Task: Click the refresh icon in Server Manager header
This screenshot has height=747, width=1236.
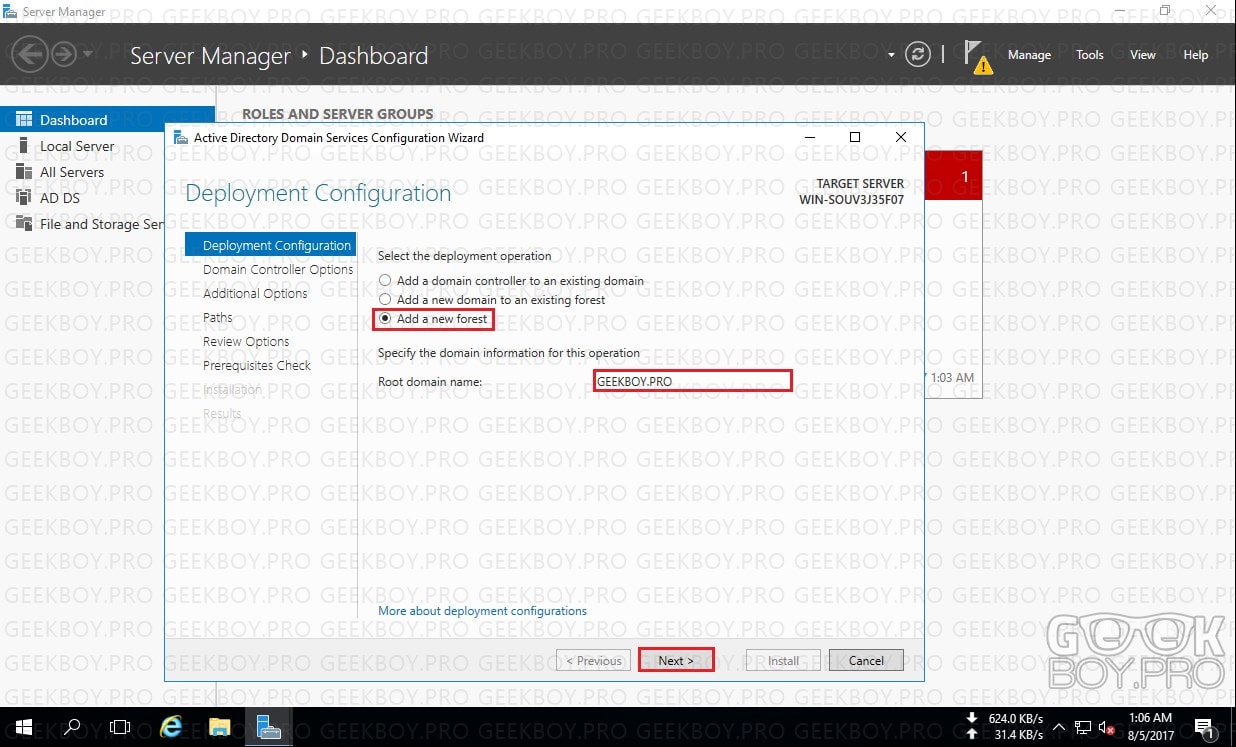Action: [x=917, y=55]
